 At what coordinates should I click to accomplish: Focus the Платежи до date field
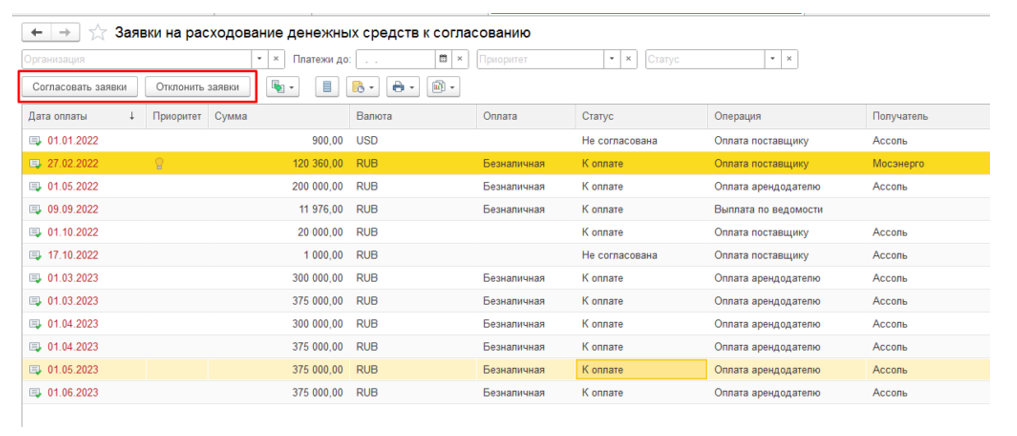click(395, 59)
